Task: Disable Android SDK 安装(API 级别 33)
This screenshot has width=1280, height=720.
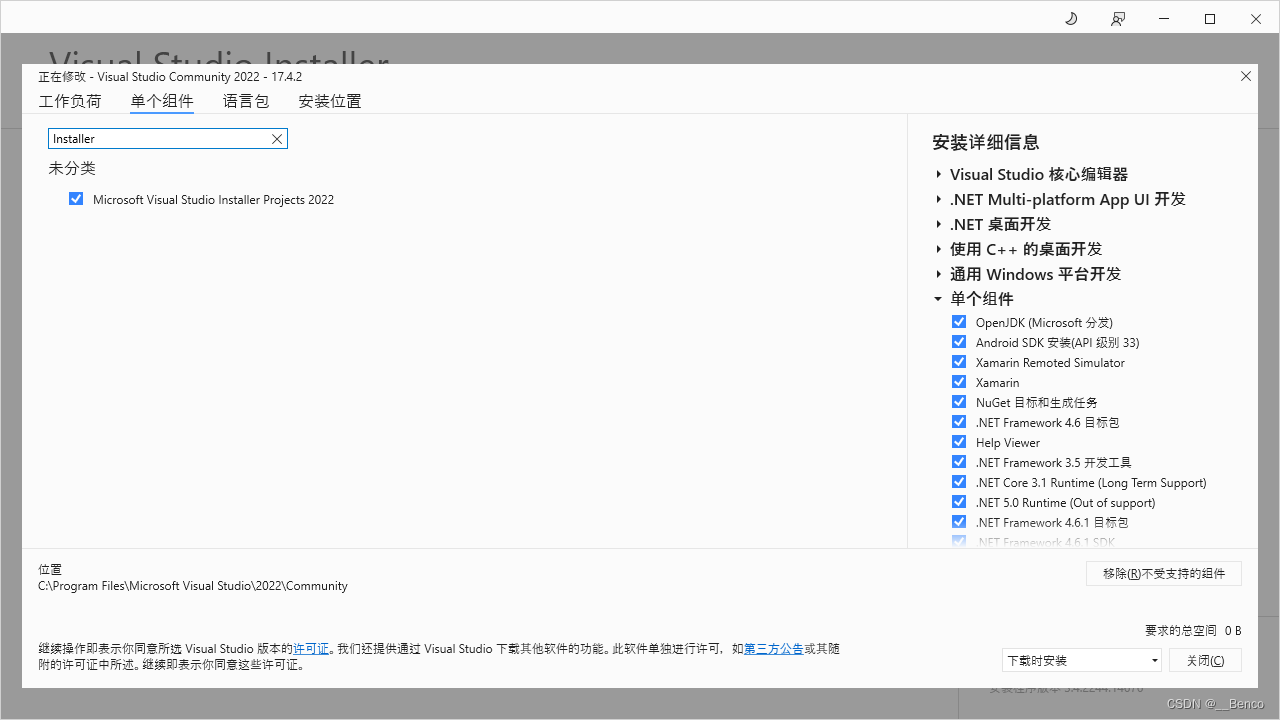Action: point(958,341)
